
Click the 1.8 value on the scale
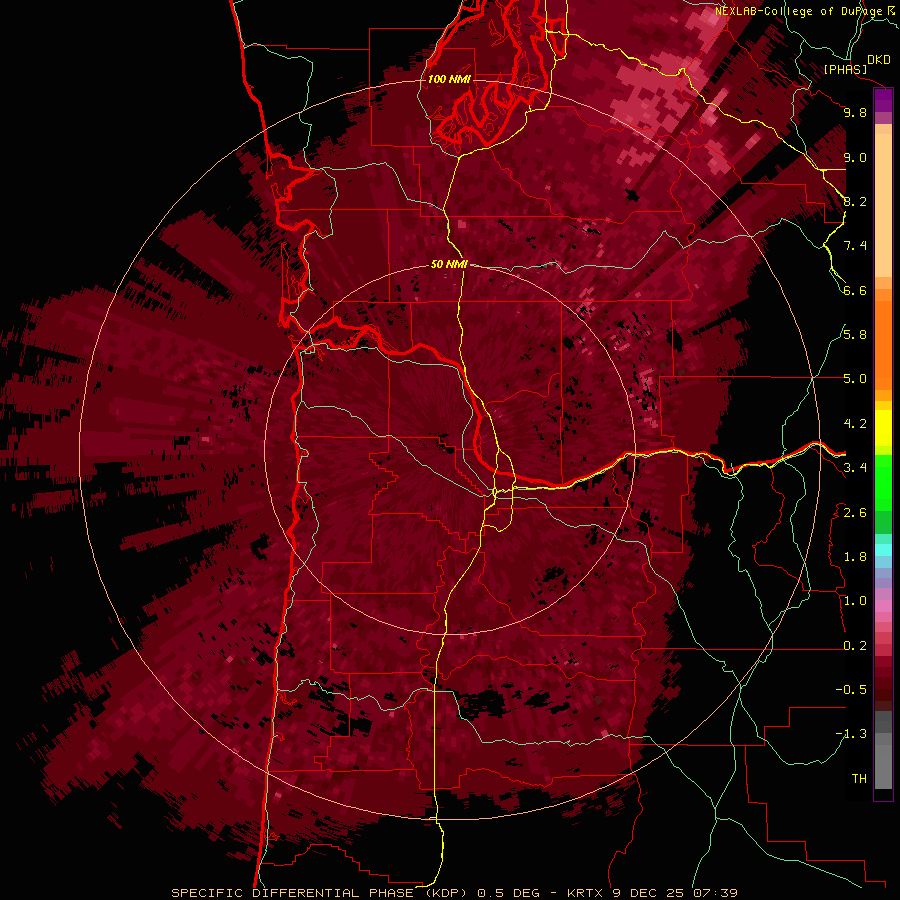tap(855, 557)
